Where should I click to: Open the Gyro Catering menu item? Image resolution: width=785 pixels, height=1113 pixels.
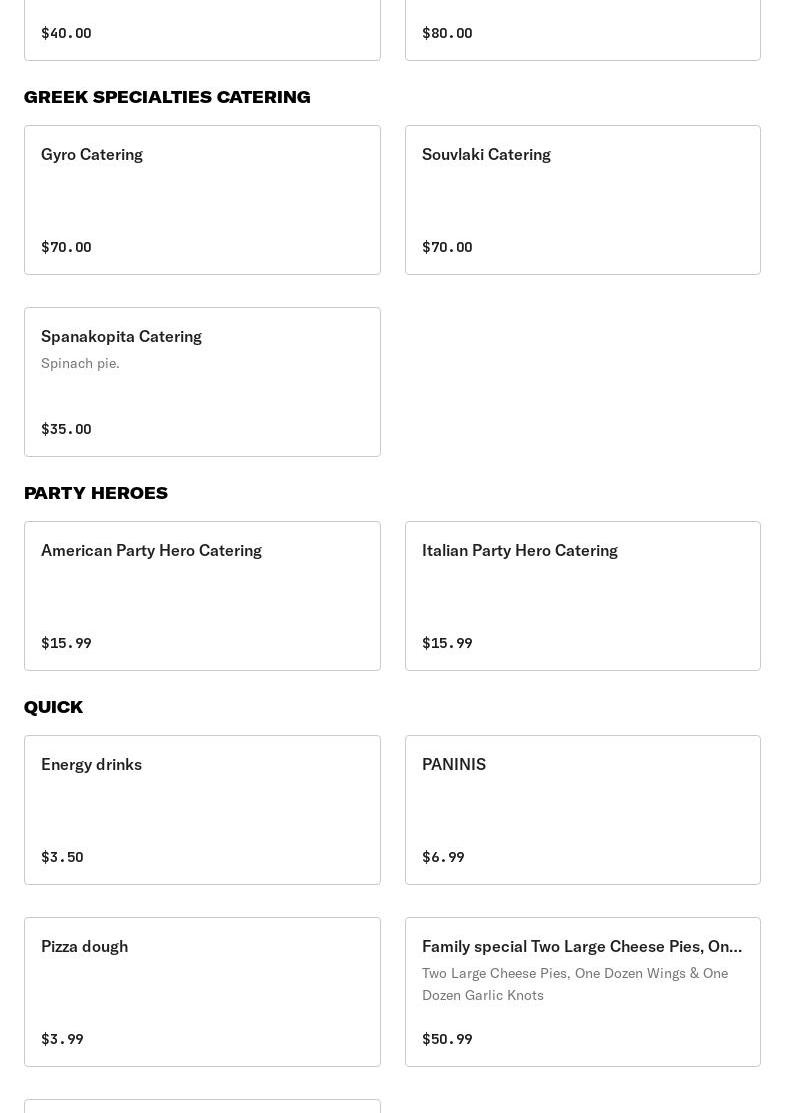pos(202,199)
